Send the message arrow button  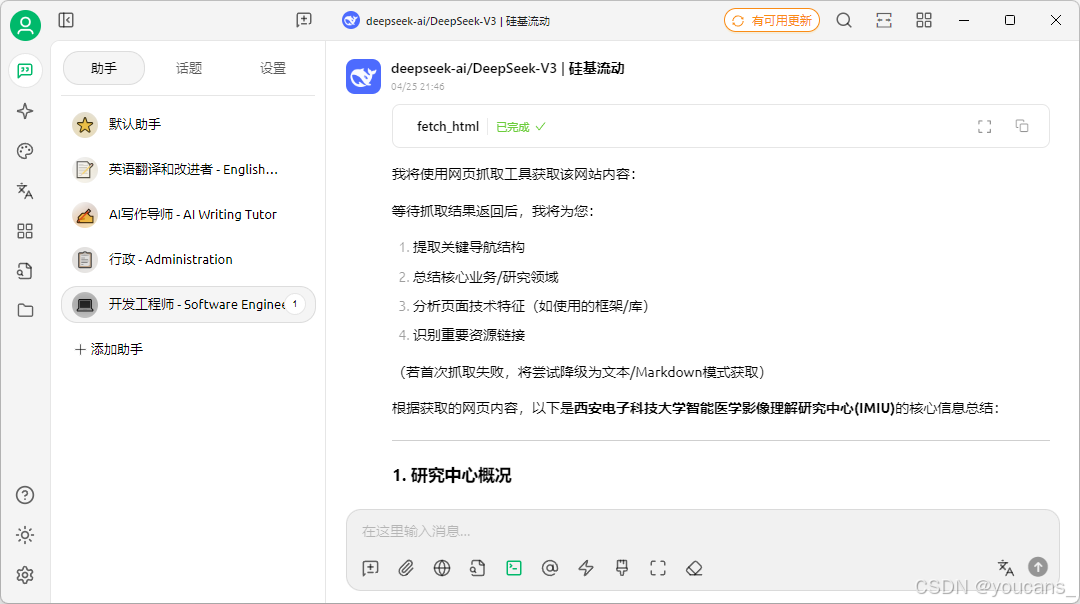[1038, 567]
